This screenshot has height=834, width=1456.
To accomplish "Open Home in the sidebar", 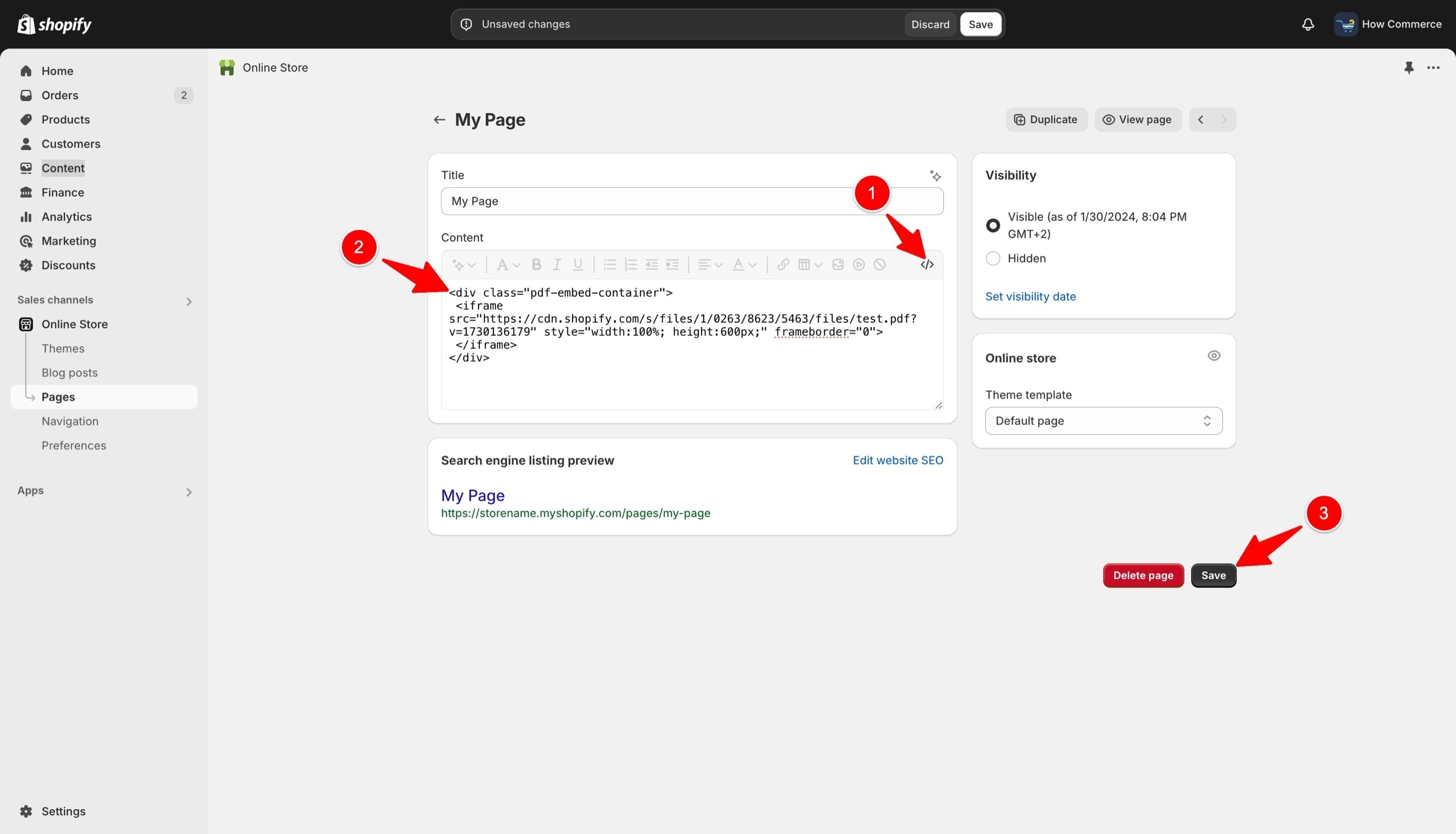I will pyautogui.click(x=104, y=71).
